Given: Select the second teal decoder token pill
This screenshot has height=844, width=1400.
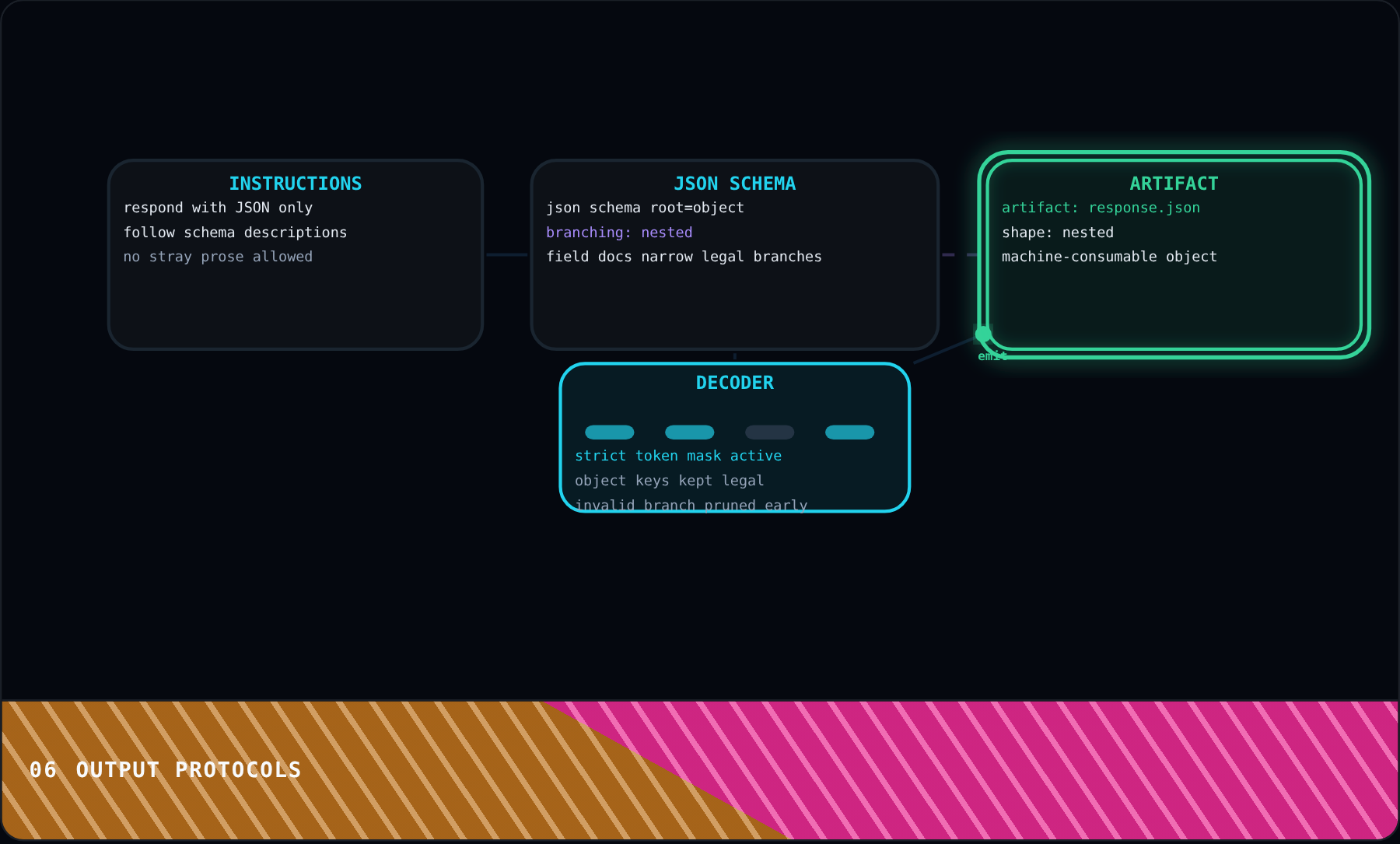Looking at the screenshot, I should click(689, 432).
